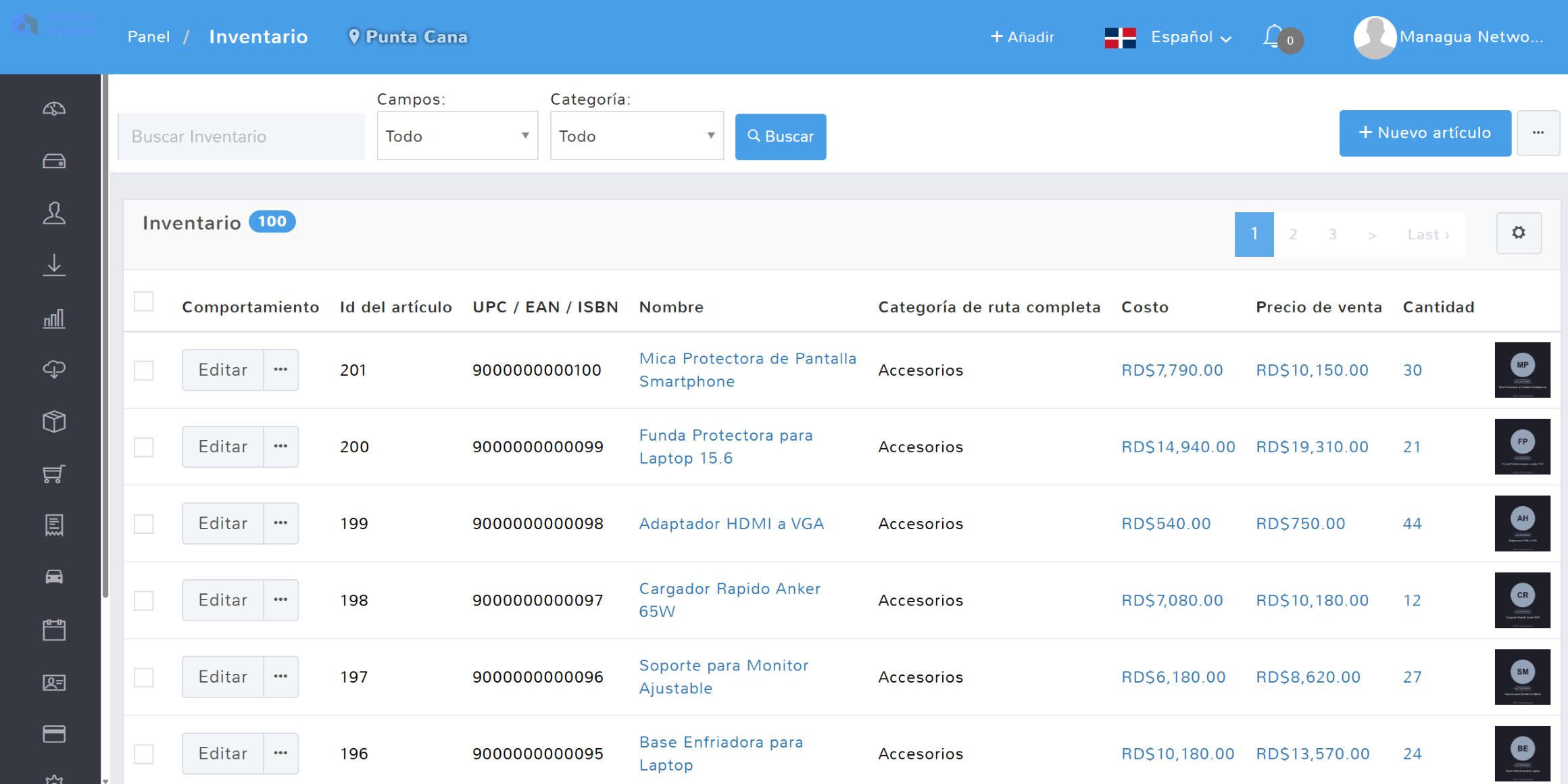The width and height of the screenshot is (1568, 784).
Task: Open the calendar icon in sidebar
Action: (54, 629)
